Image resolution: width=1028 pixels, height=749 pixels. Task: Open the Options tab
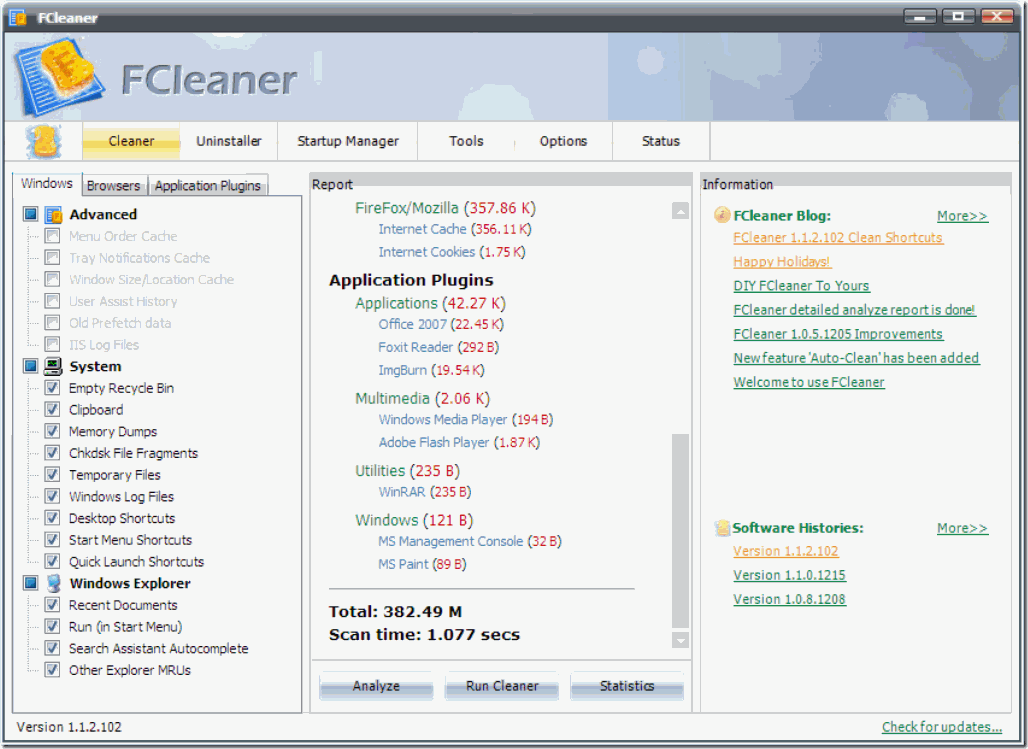click(x=563, y=141)
